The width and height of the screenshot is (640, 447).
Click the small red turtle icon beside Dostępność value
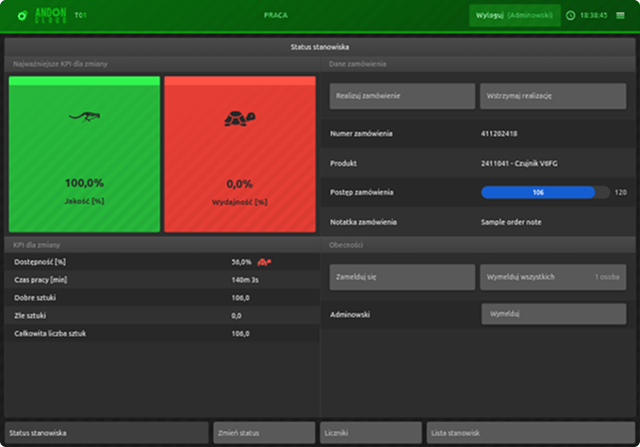pos(264,262)
